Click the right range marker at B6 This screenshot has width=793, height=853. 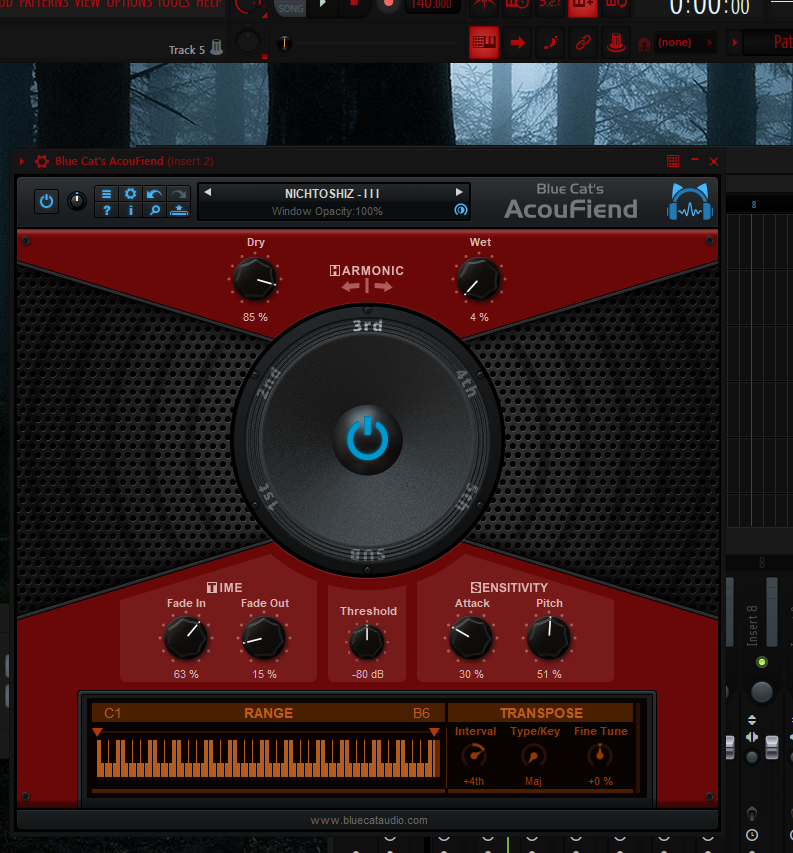(434, 732)
